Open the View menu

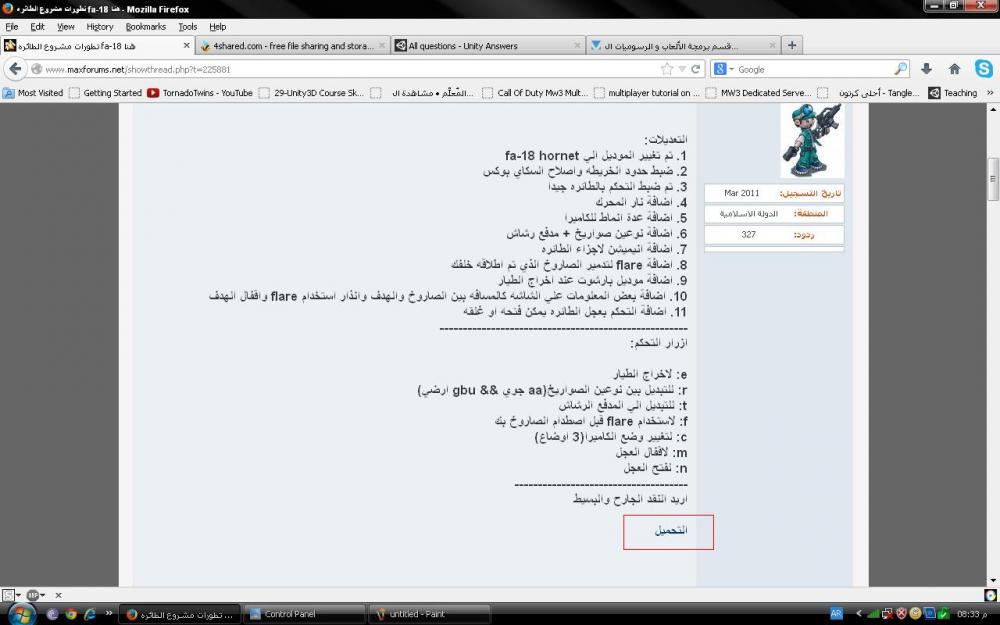66,27
